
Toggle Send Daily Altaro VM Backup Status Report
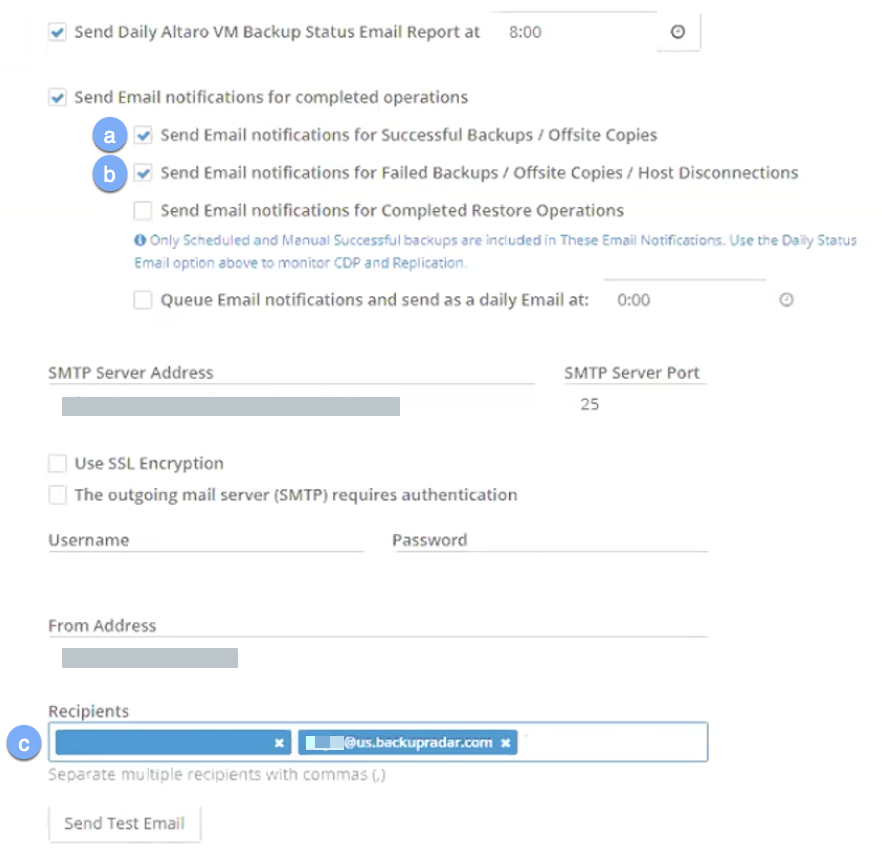click(x=58, y=32)
